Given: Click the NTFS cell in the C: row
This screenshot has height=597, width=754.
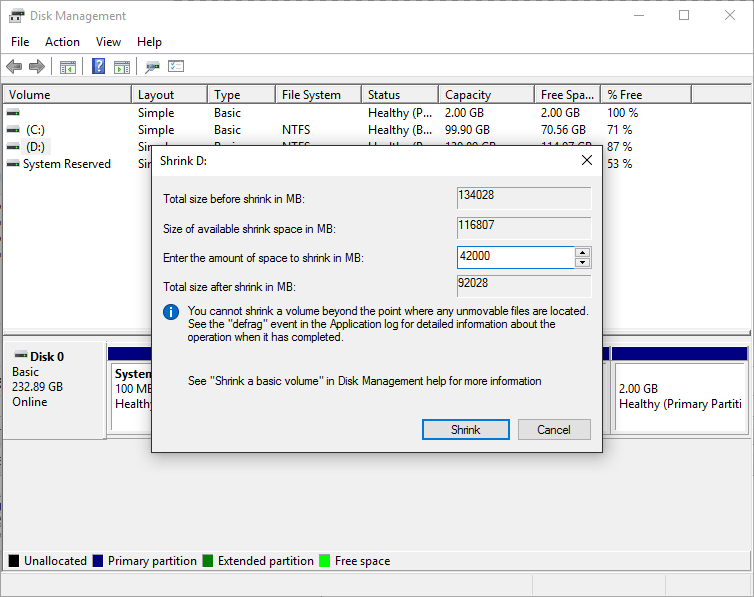Looking at the screenshot, I should tap(296, 130).
